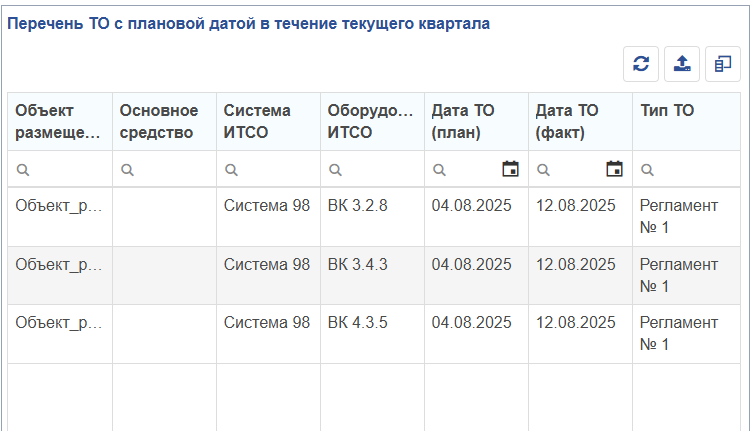Click the refresh table icon
Viewport: 752px width, 431px height.
click(641, 64)
